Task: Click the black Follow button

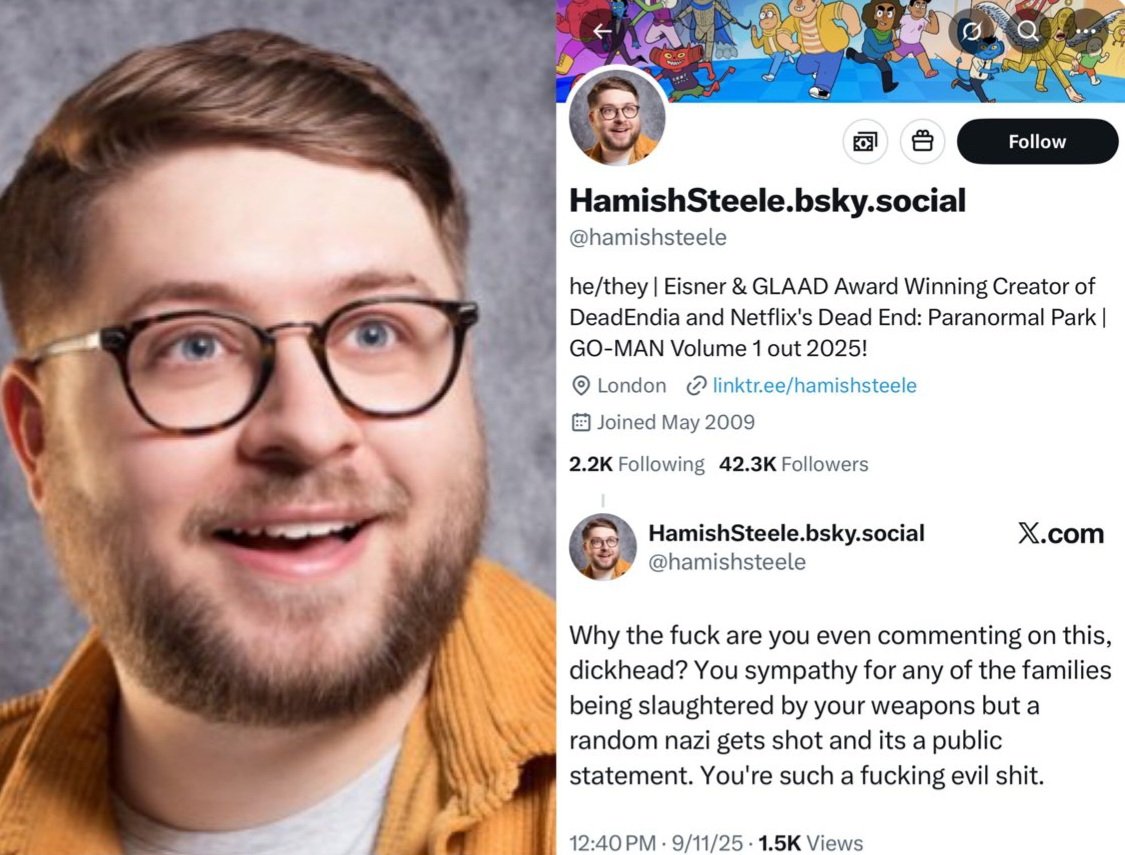Action: [1037, 141]
